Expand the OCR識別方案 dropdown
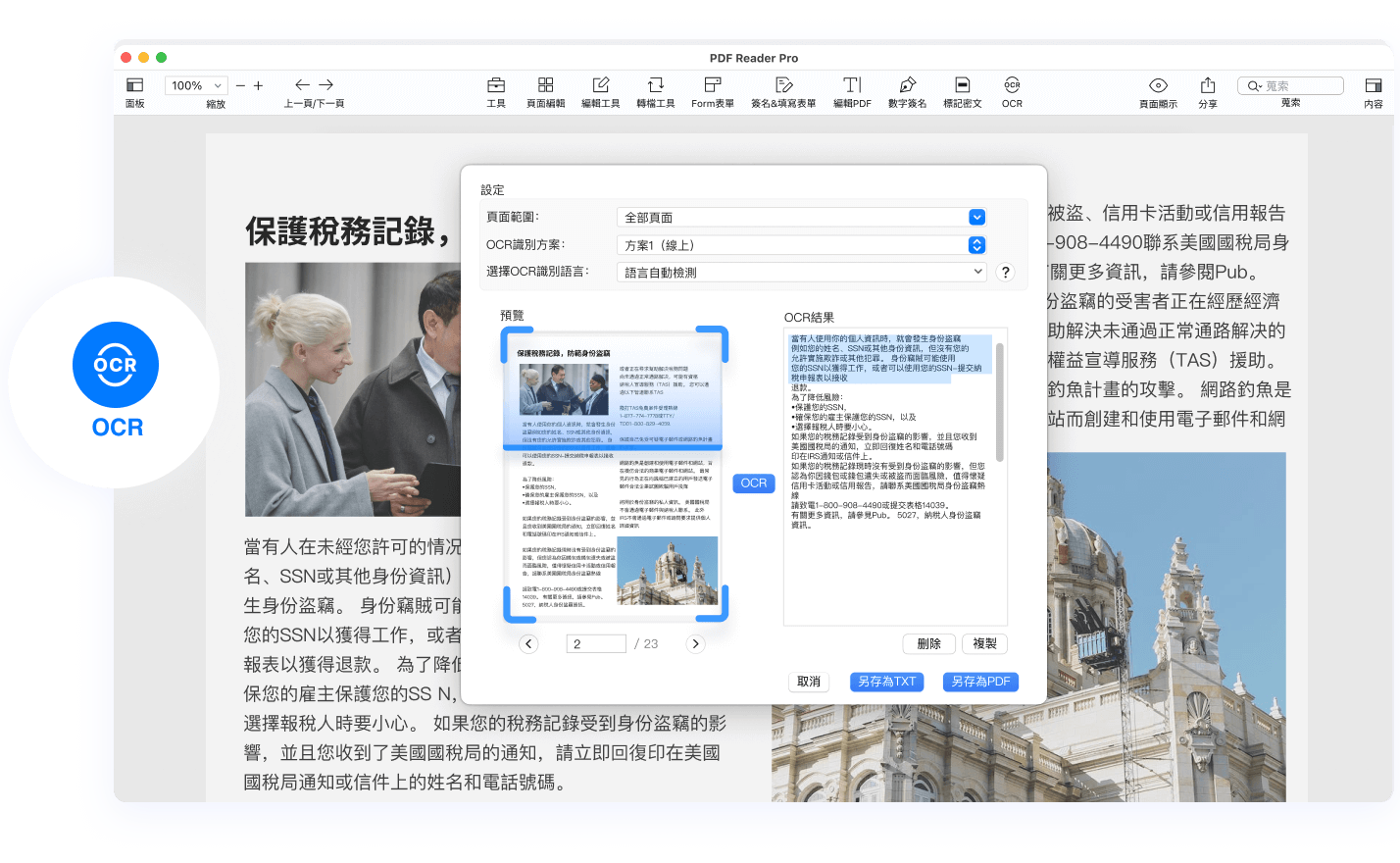The image size is (1400, 863). point(976,245)
